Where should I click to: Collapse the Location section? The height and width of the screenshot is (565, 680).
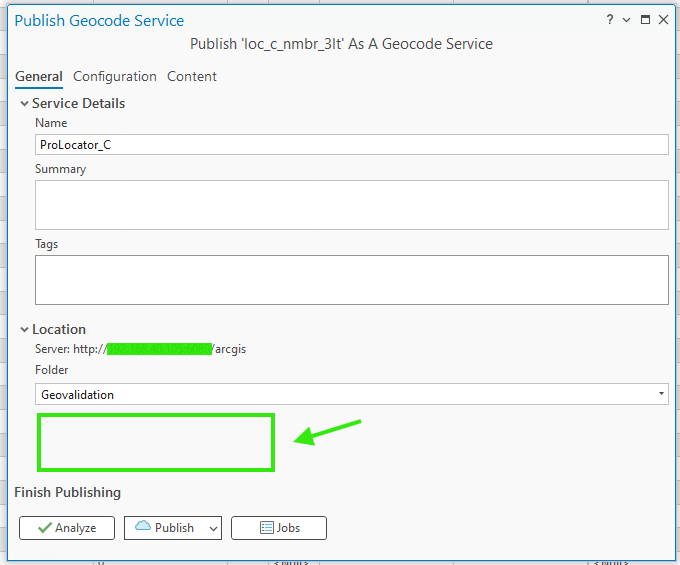tap(25, 330)
